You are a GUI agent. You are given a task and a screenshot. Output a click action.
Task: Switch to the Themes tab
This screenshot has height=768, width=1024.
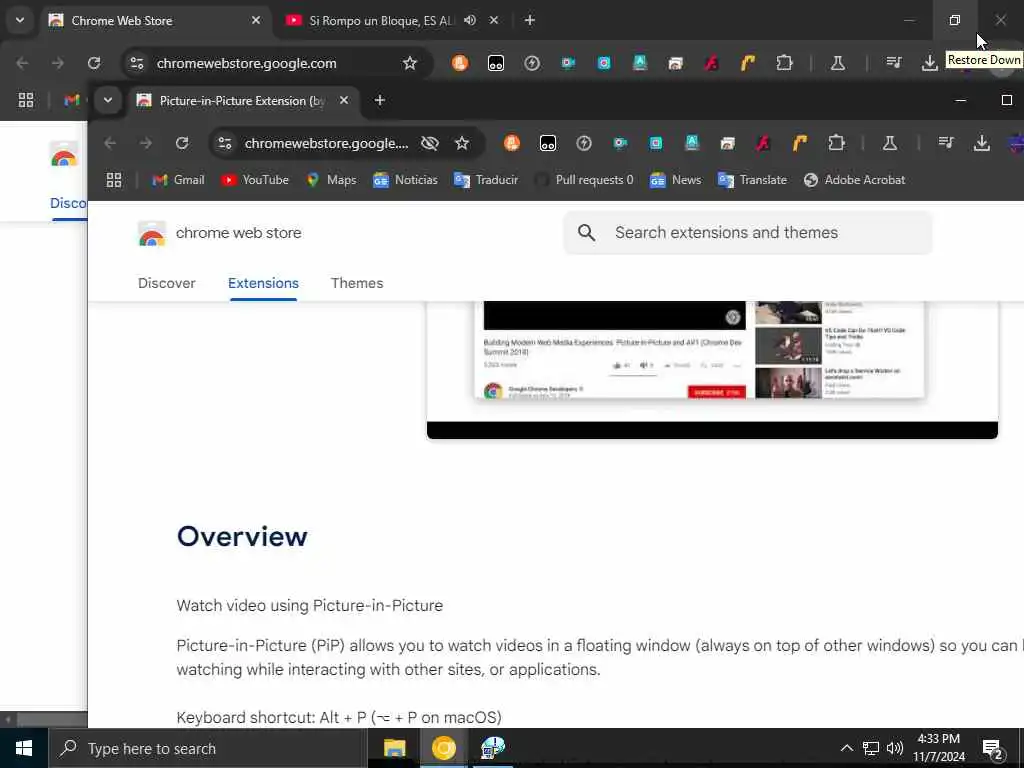coord(357,283)
